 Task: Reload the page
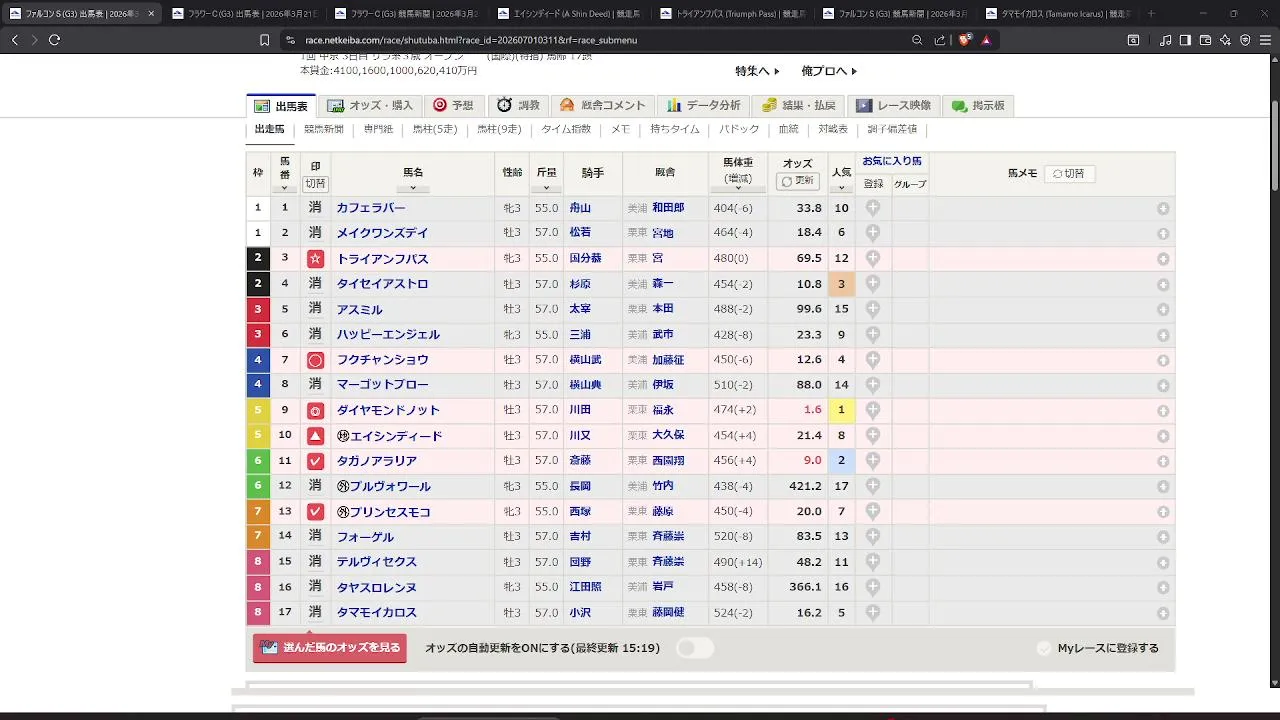pyautogui.click(x=54, y=40)
